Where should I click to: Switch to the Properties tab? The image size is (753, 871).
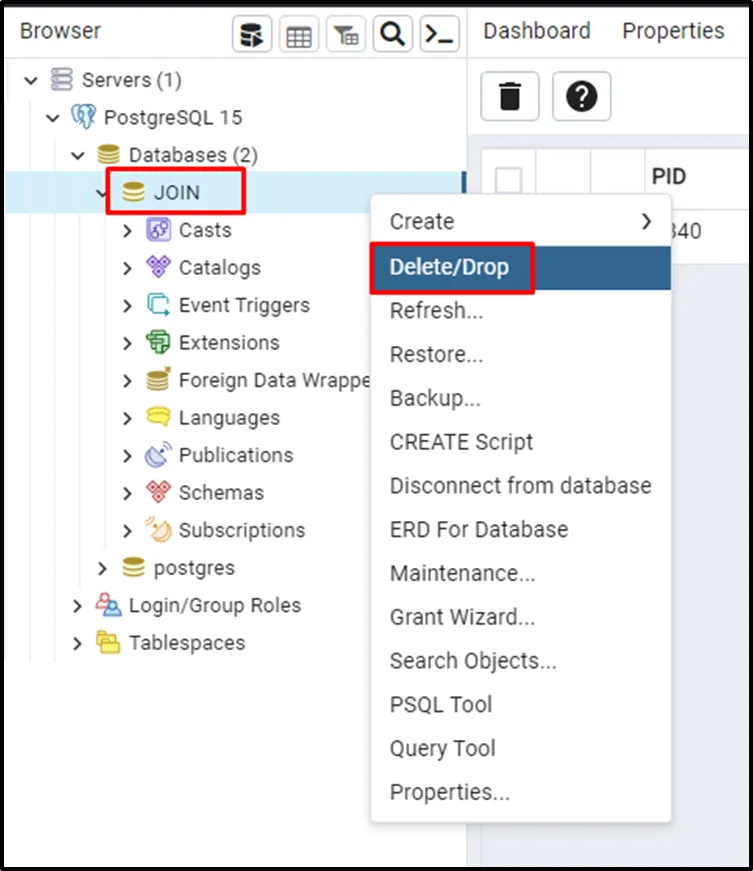pos(673,31)
